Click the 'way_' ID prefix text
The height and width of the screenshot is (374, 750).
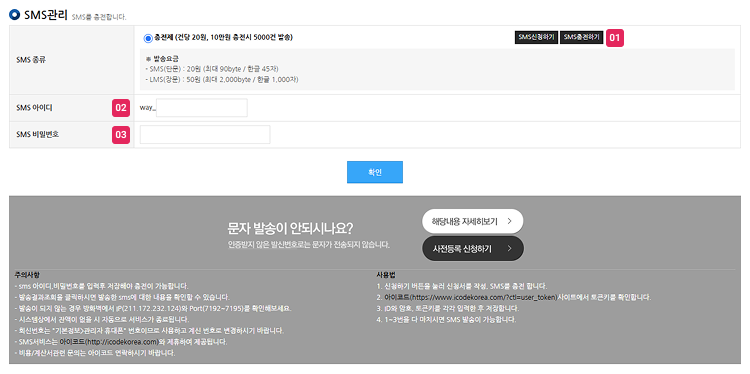148,108
